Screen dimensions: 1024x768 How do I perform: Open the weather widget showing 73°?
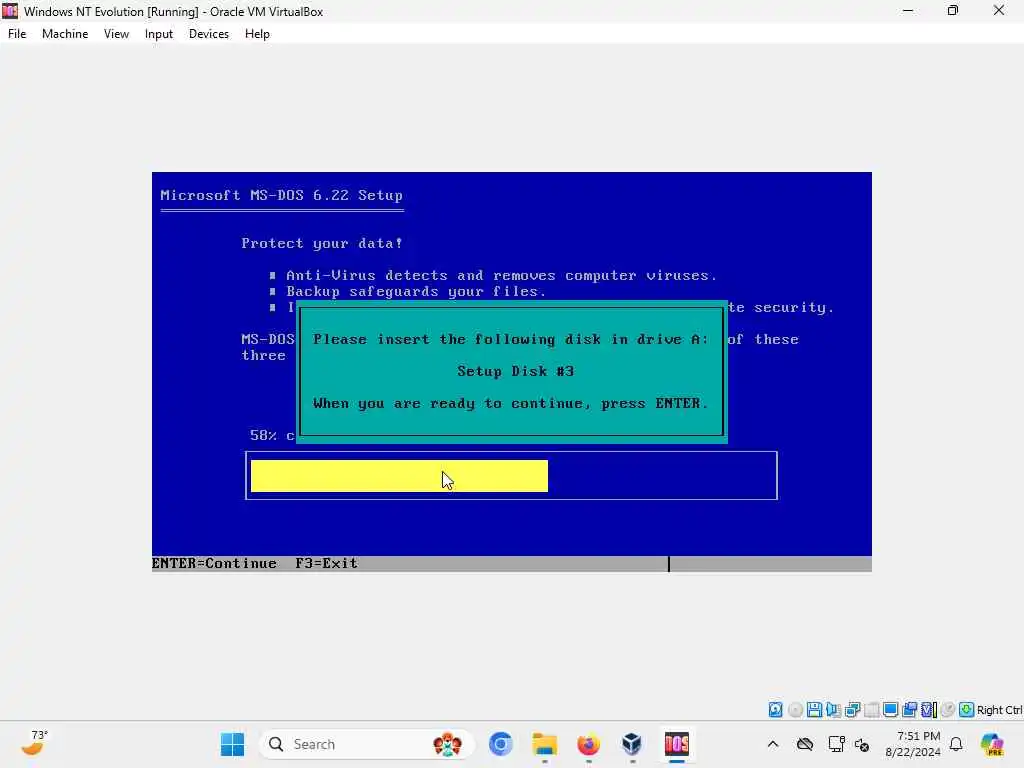[x=34, y=743]
